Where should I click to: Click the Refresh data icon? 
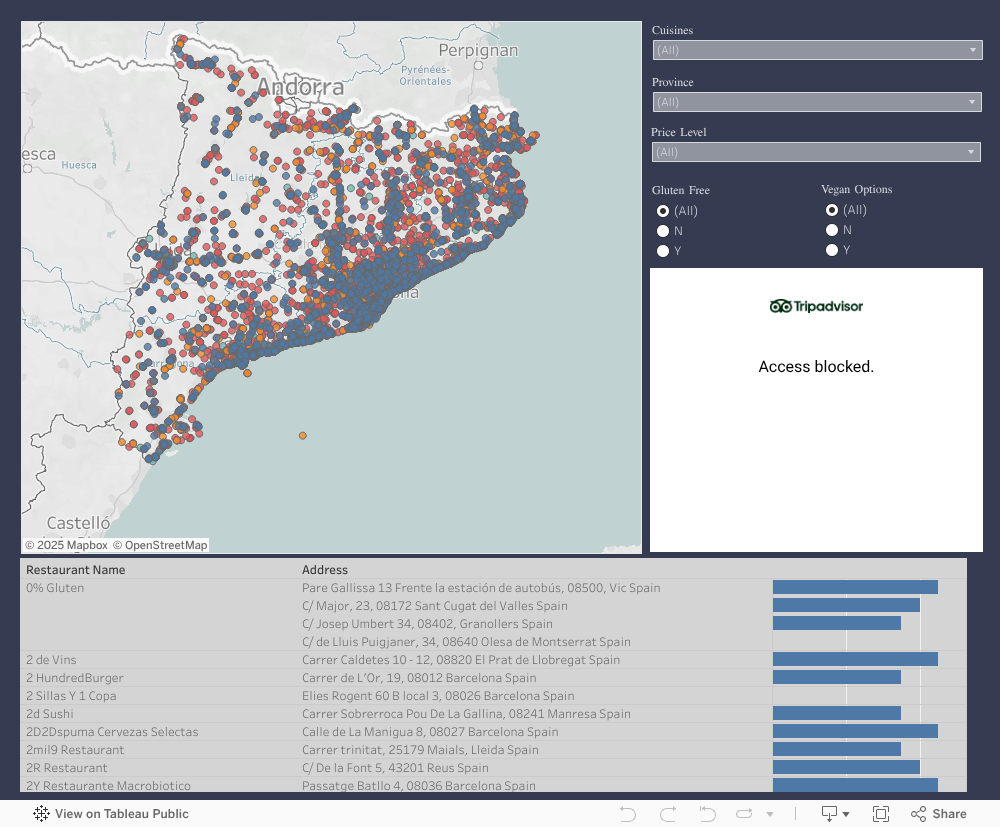745,814
